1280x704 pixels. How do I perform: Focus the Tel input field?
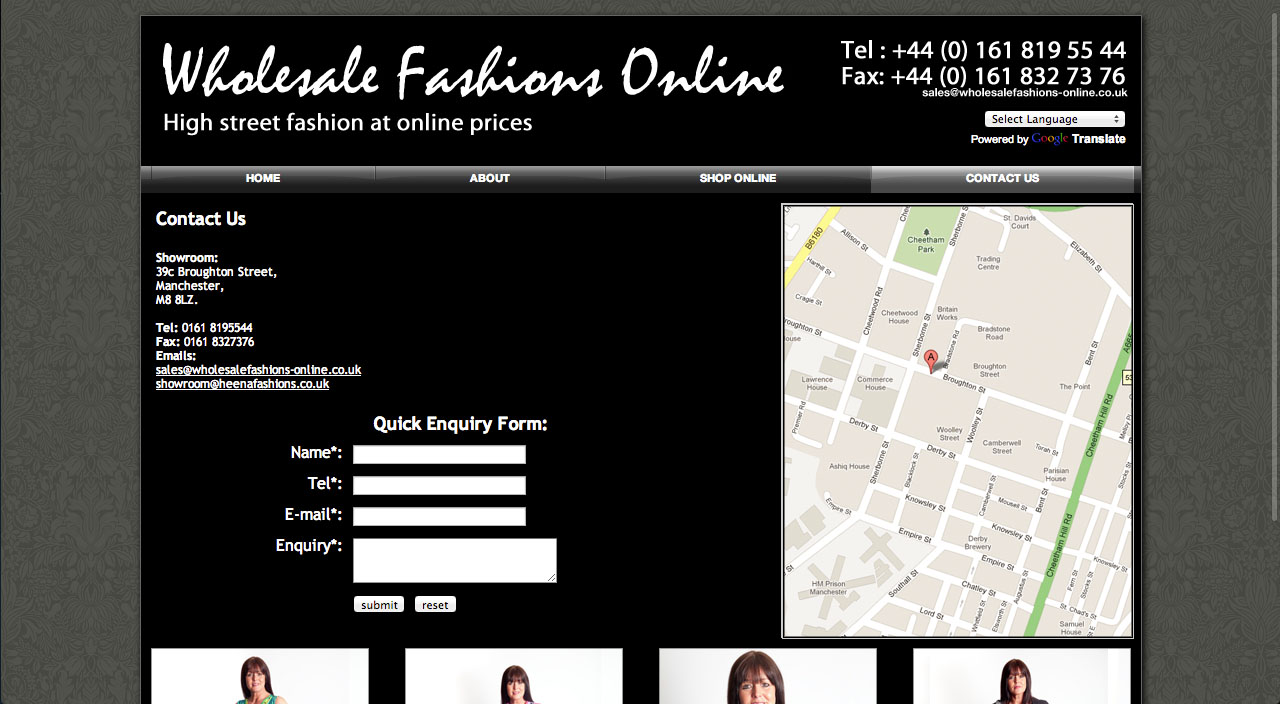439,486
